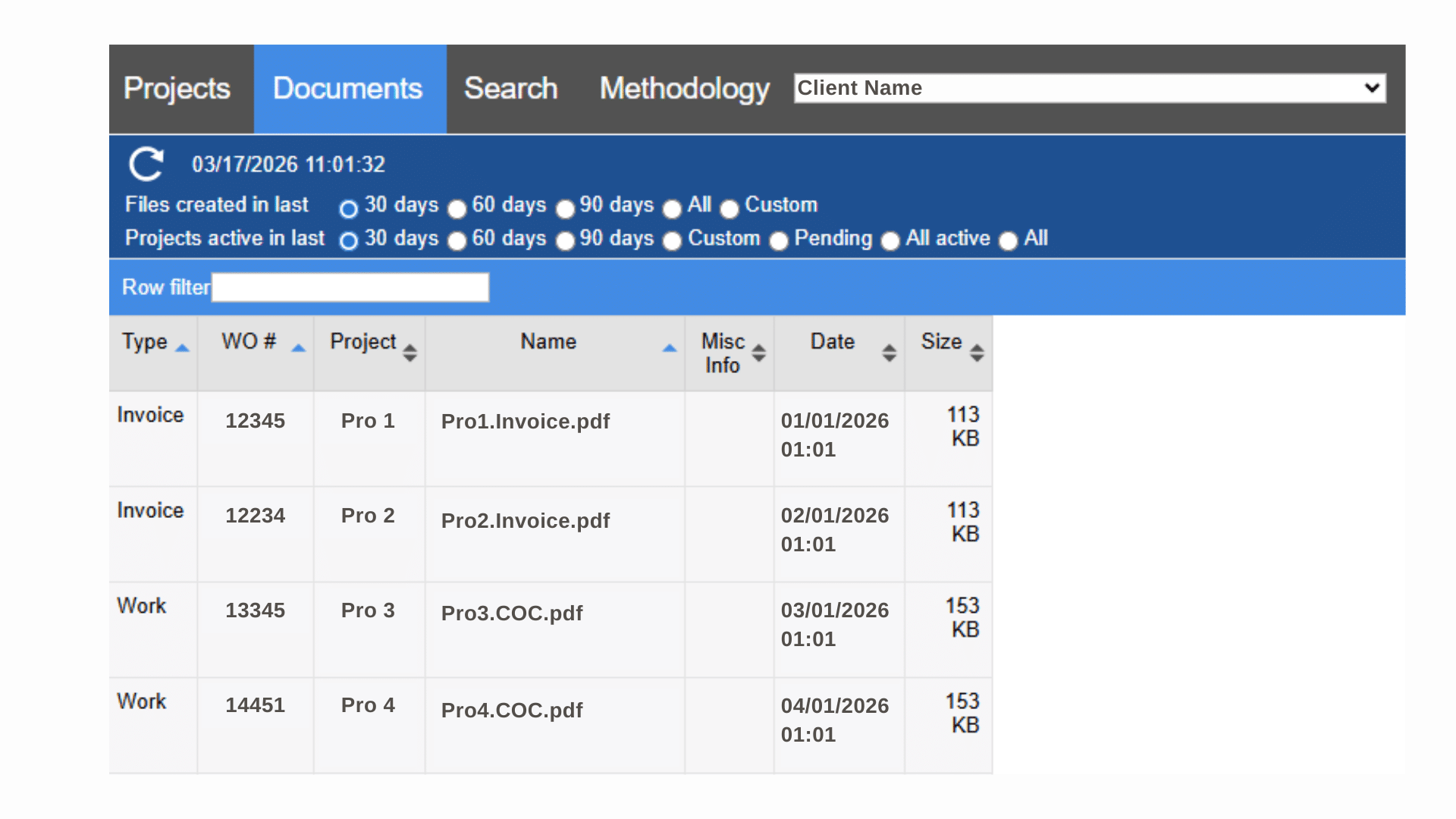Select the Pending projects option
The image size is (1456, 819).
pyautogui.click(x=779, y=241)
